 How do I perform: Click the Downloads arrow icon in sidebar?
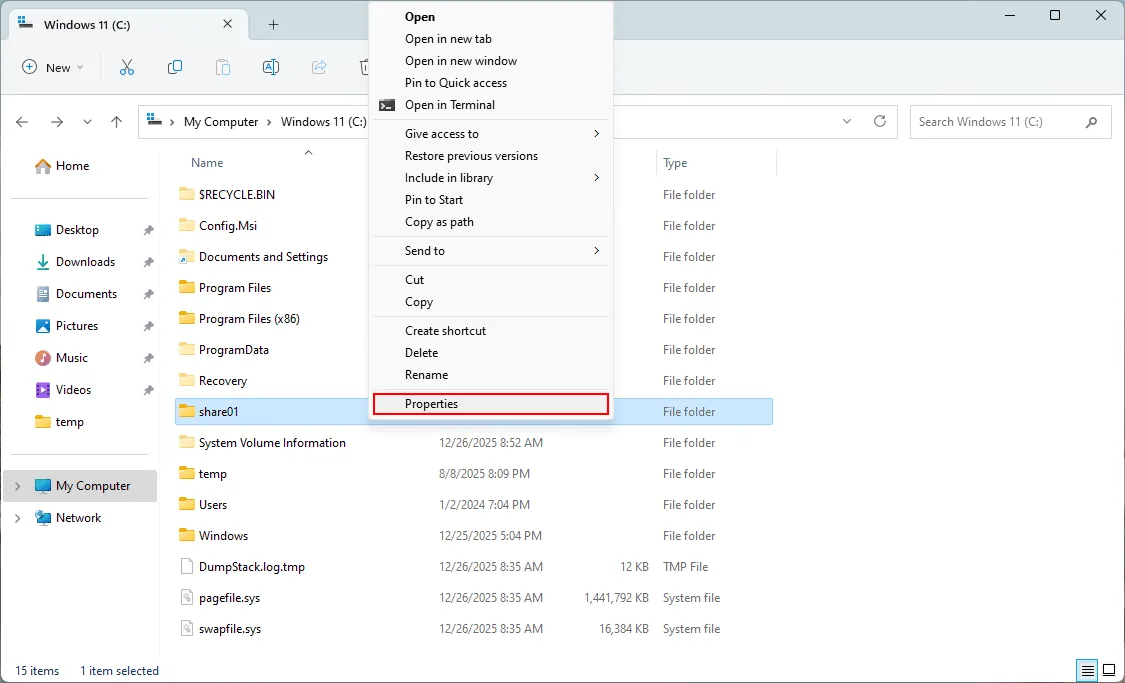tap(43, 262)
